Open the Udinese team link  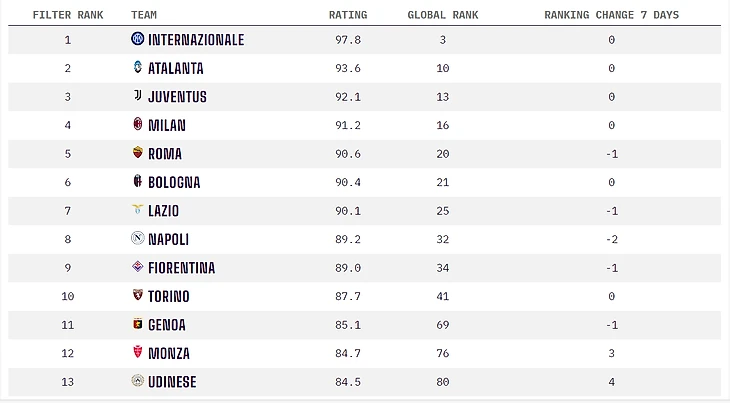172,382
